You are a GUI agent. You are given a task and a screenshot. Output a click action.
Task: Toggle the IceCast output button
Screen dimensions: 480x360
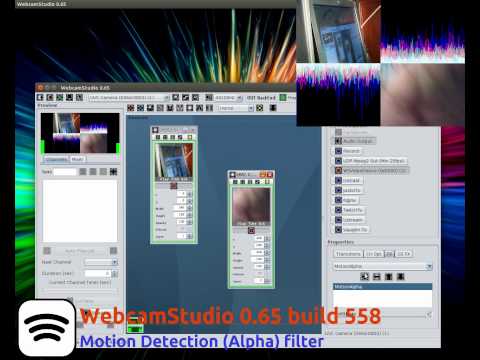point(348,181)
